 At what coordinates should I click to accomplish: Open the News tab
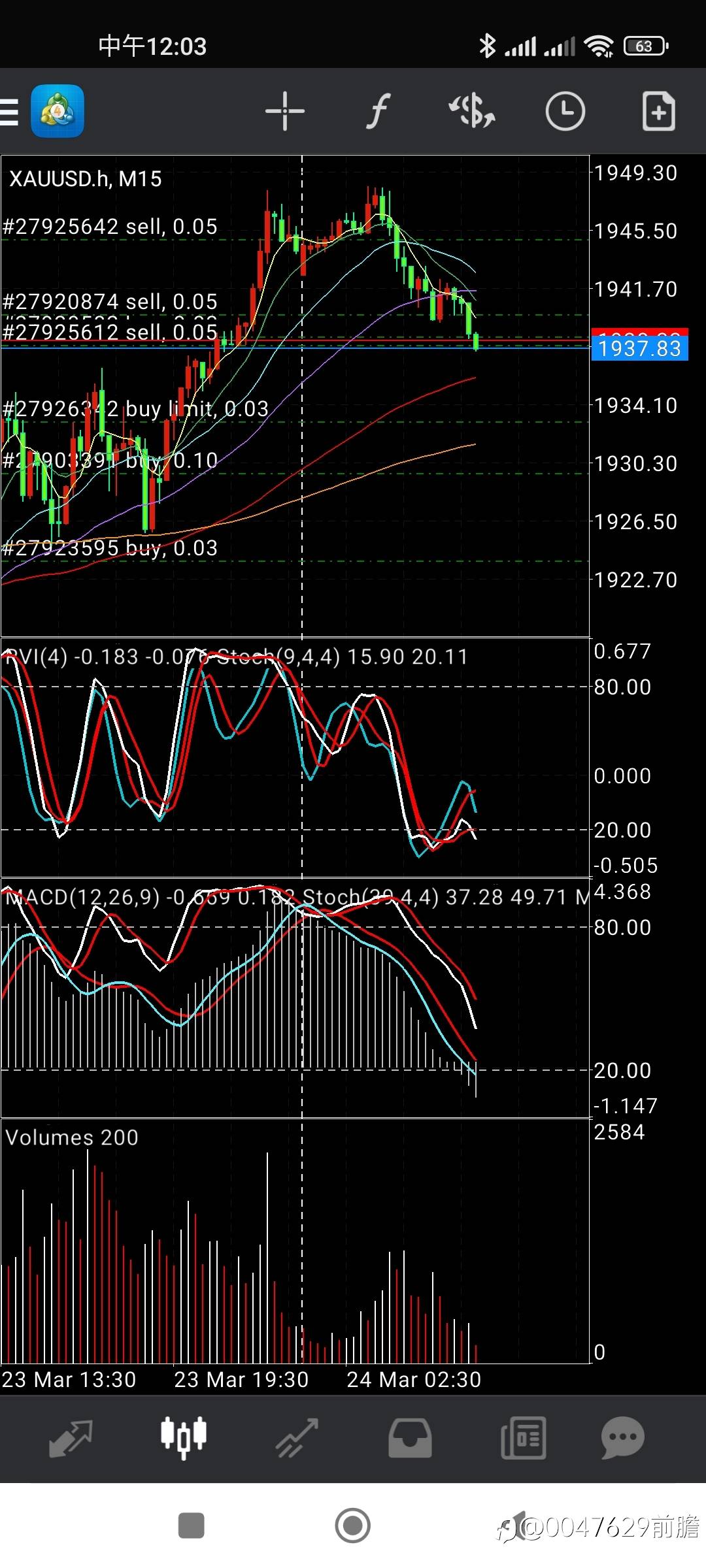pyautogui.click(x=523, y=1439)
